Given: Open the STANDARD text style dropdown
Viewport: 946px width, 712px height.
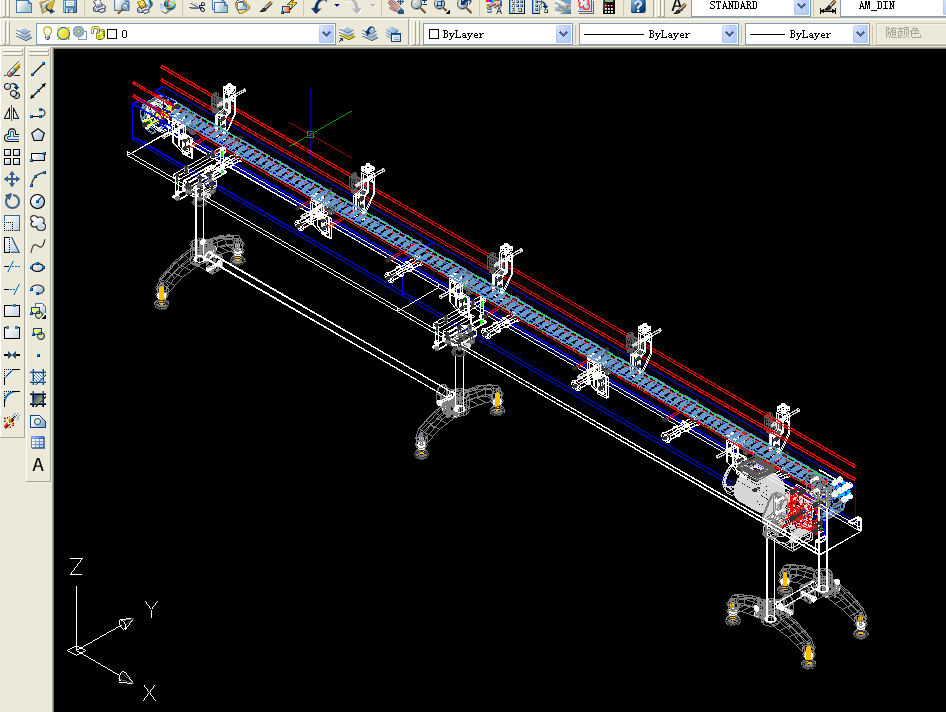Looking at the screenshot, I should click(x=801, y=6).
